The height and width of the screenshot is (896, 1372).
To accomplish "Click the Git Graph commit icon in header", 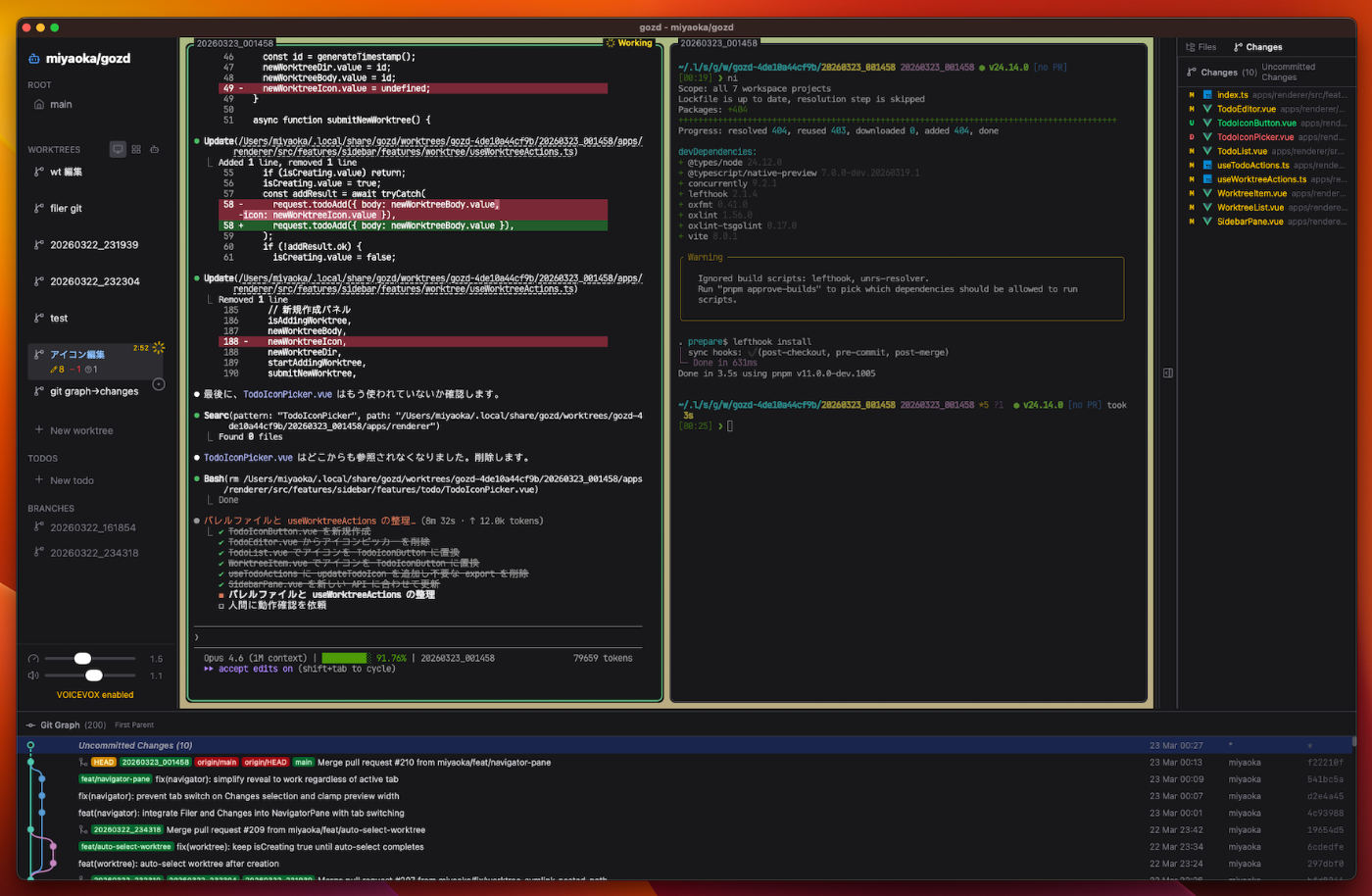I will pos(30,725).
